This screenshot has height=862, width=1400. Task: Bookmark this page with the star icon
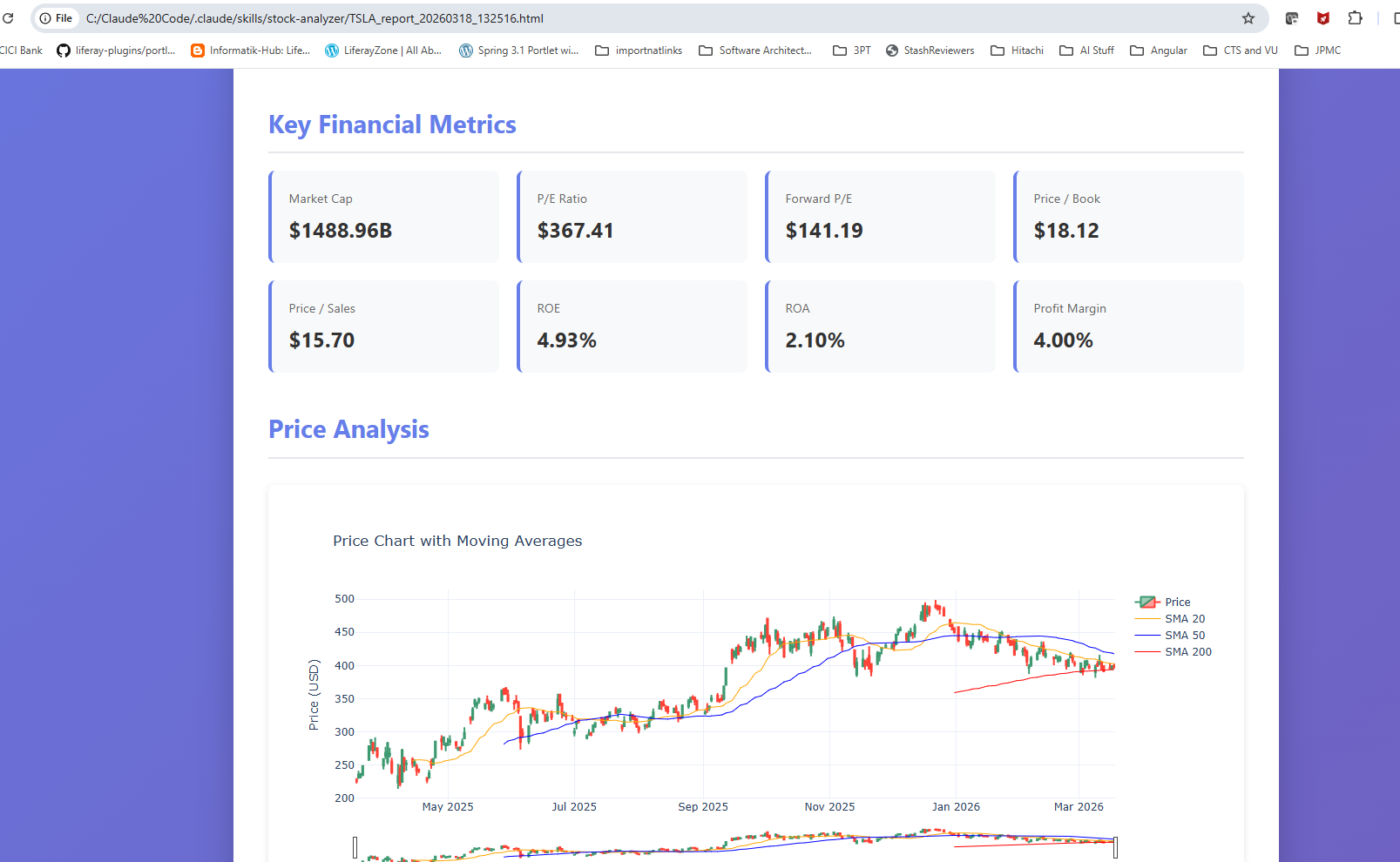tap(1248, 18)
